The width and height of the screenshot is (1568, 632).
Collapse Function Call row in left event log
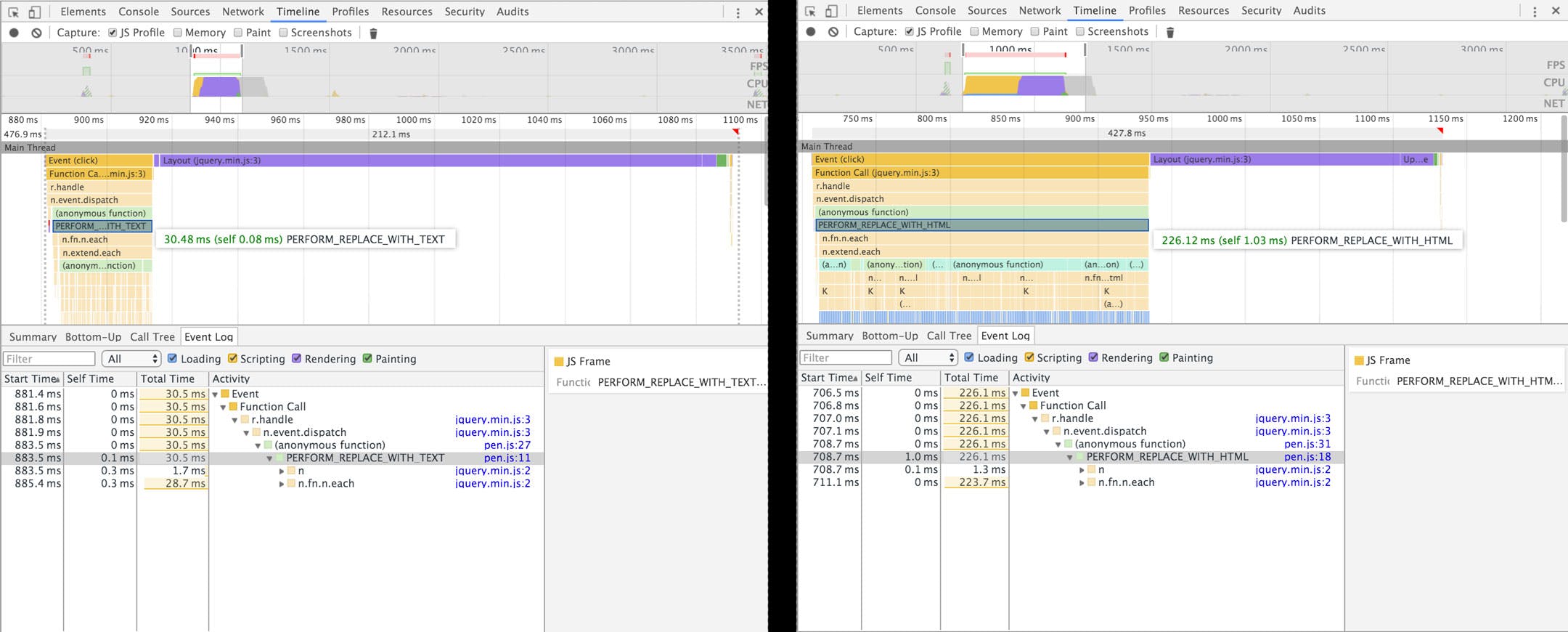(224, 408)
